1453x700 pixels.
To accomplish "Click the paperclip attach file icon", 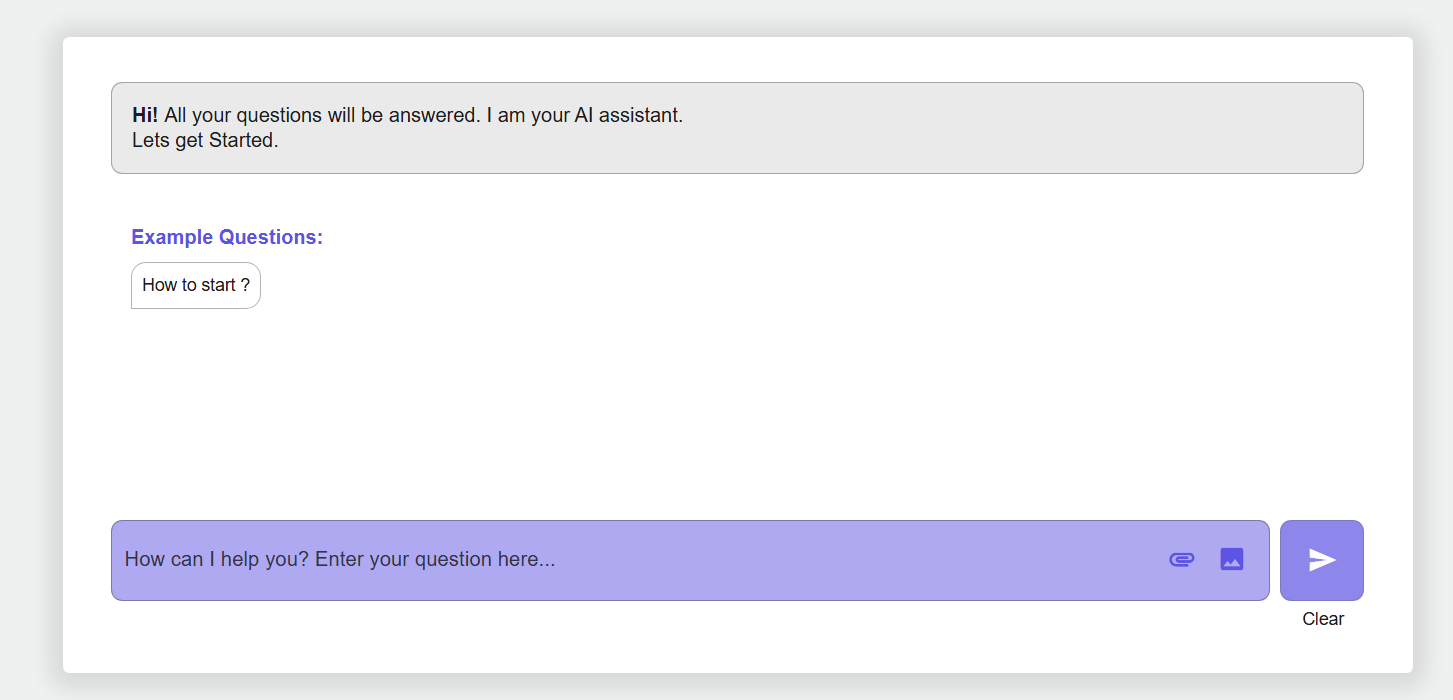I will pyautogui.click(x=1181, y=559).
